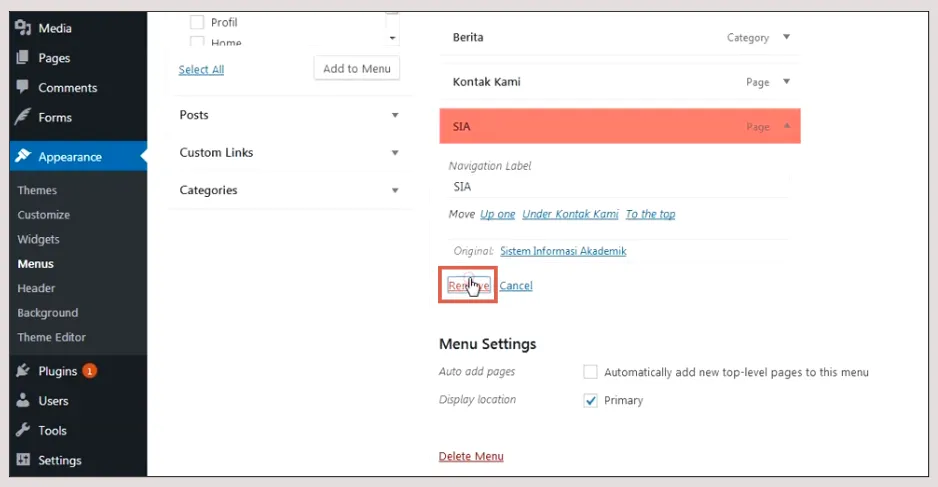The image size is (938, 487).
Task: Click the Delete Menu link
Action: [471, 456]
